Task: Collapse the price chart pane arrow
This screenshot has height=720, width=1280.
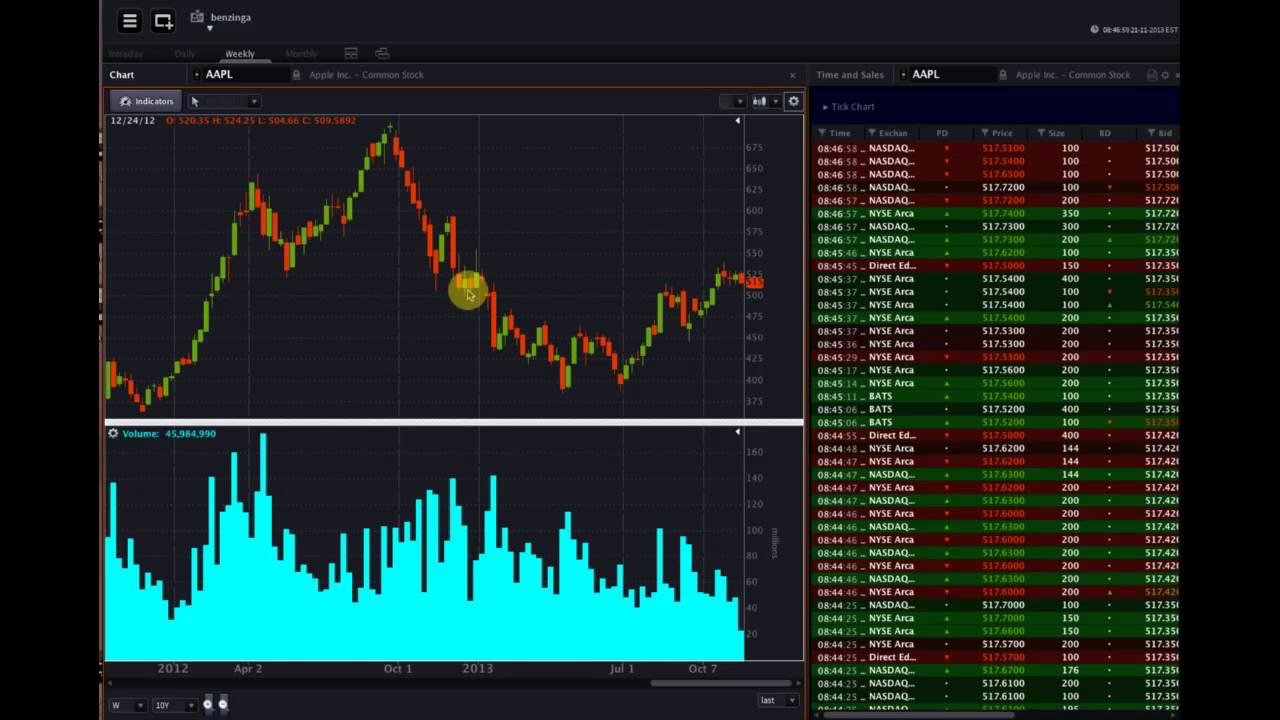Action: (x=738, y=121)
